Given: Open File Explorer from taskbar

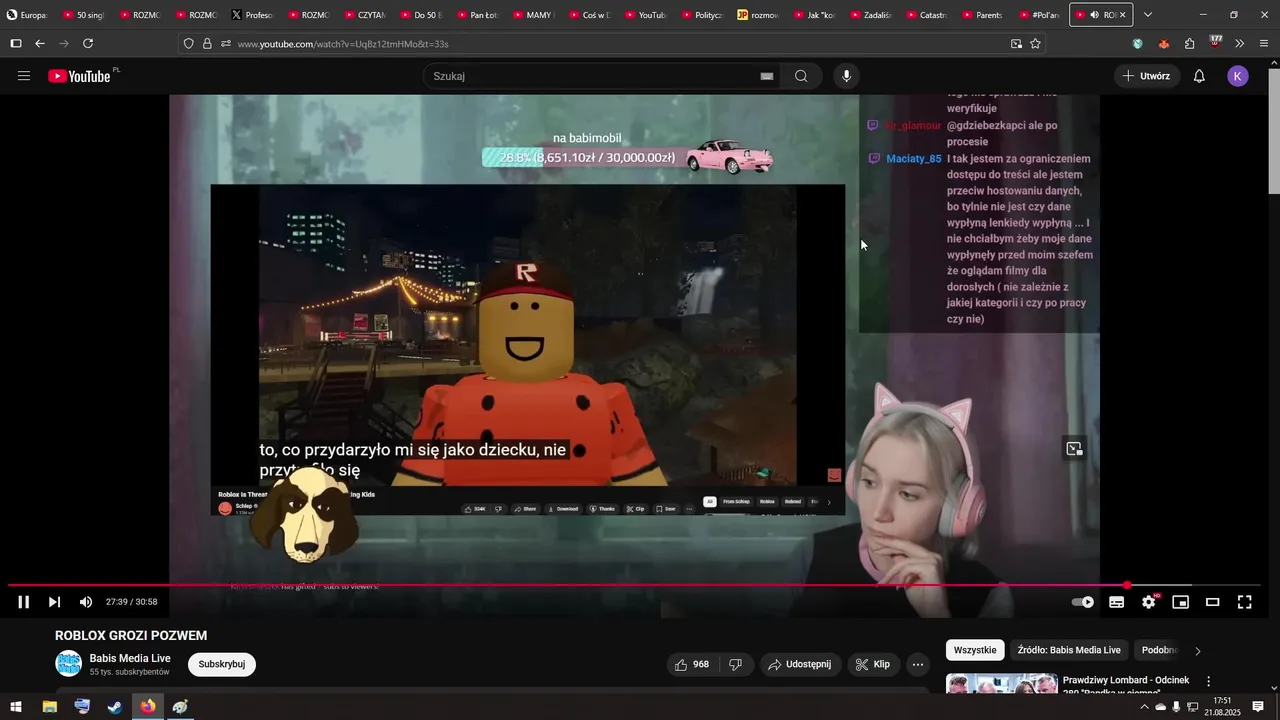Looking at the screenshot, I should (x=49, y=707).
